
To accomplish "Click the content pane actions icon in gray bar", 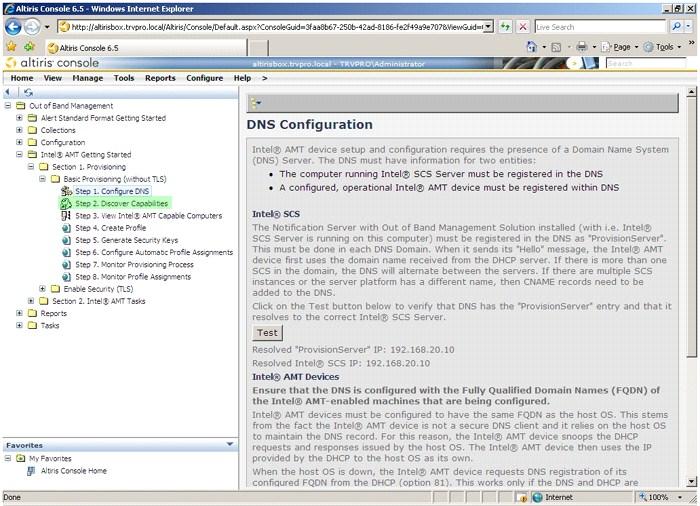I will click(255, 104).
